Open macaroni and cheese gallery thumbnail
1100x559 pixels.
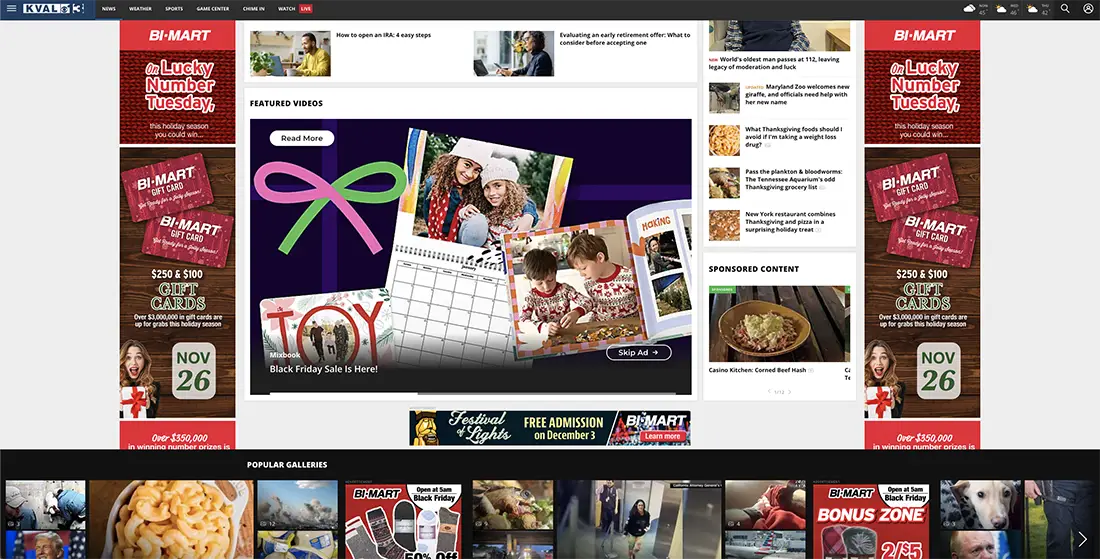171,519
